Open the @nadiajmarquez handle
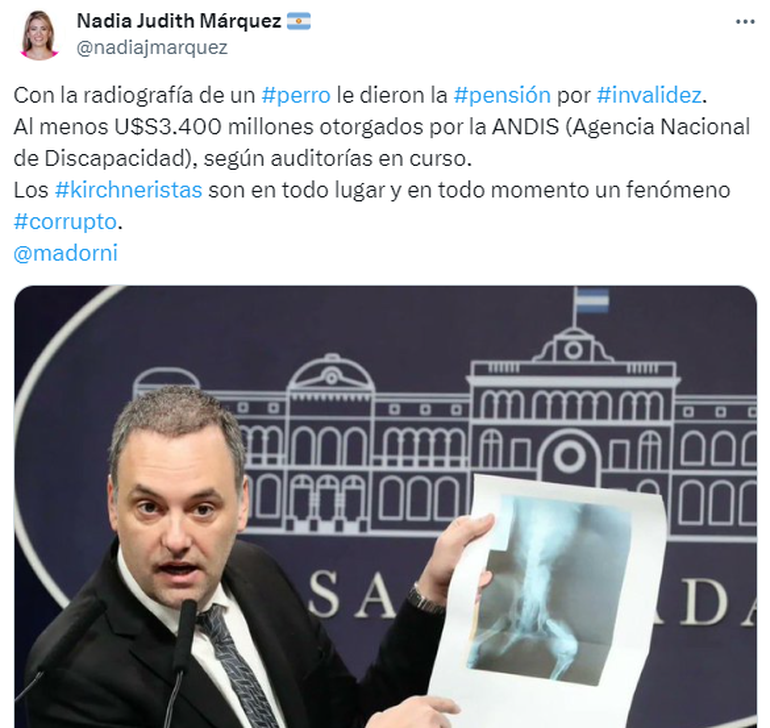770x728 pixels. tap(152, 48)
